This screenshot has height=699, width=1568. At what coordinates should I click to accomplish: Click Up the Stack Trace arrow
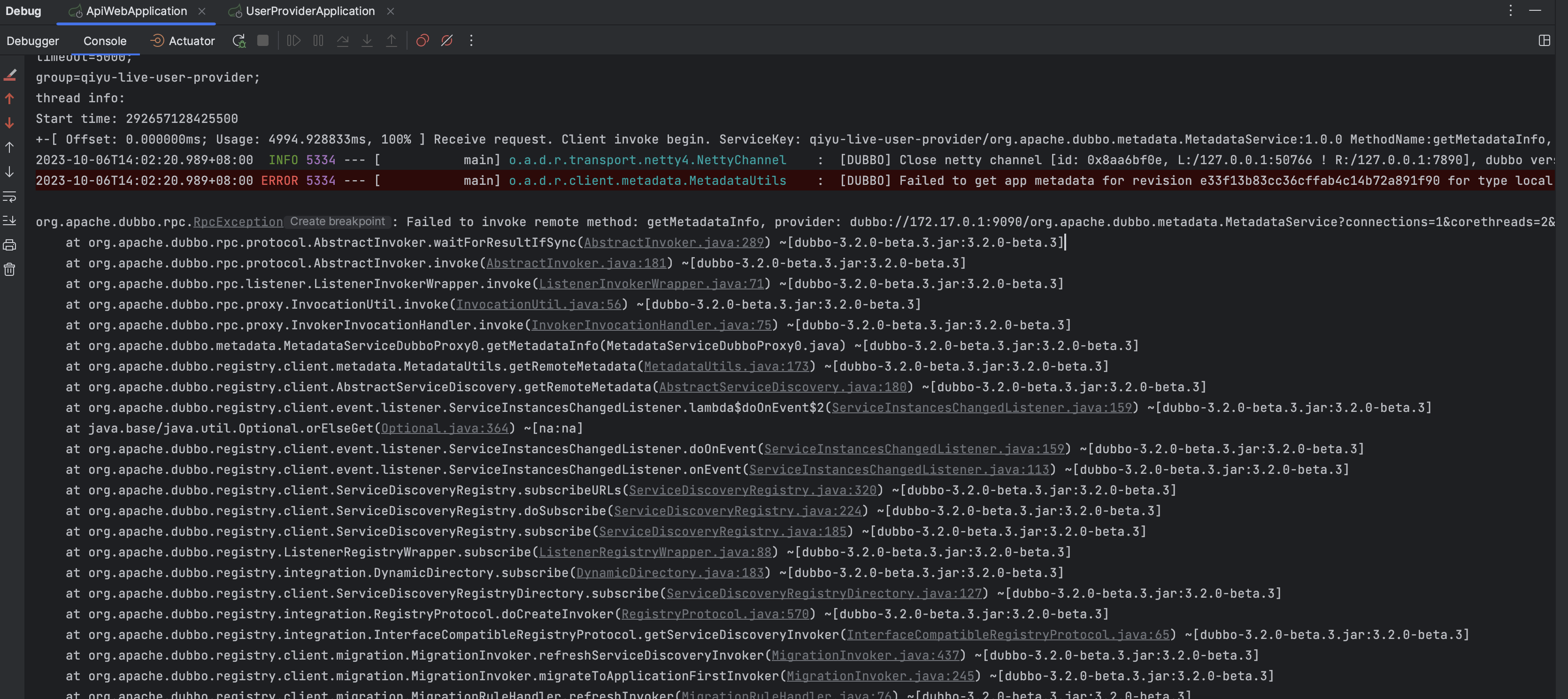point(10,147)
